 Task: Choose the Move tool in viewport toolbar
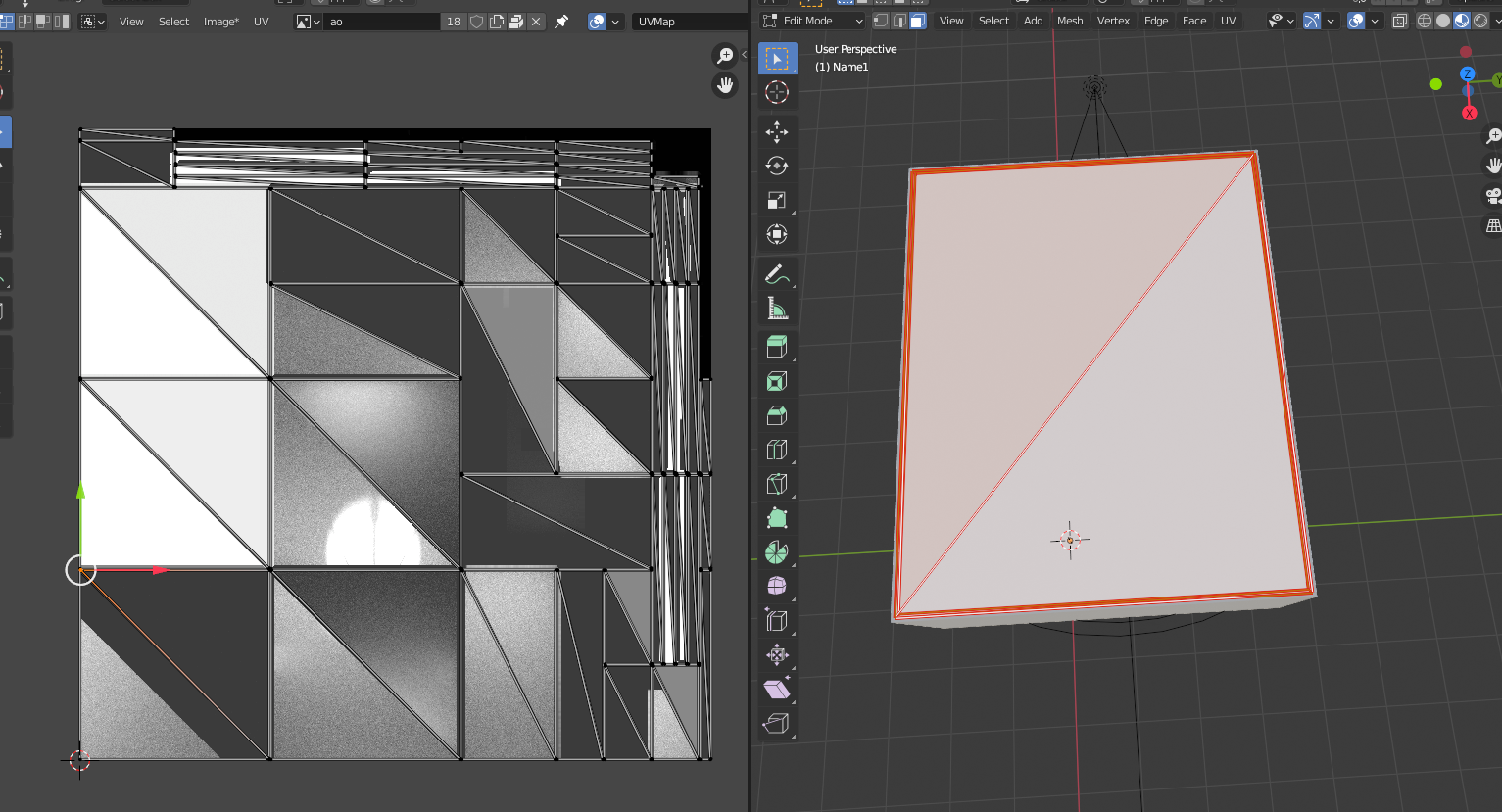[x=777, y=131]
